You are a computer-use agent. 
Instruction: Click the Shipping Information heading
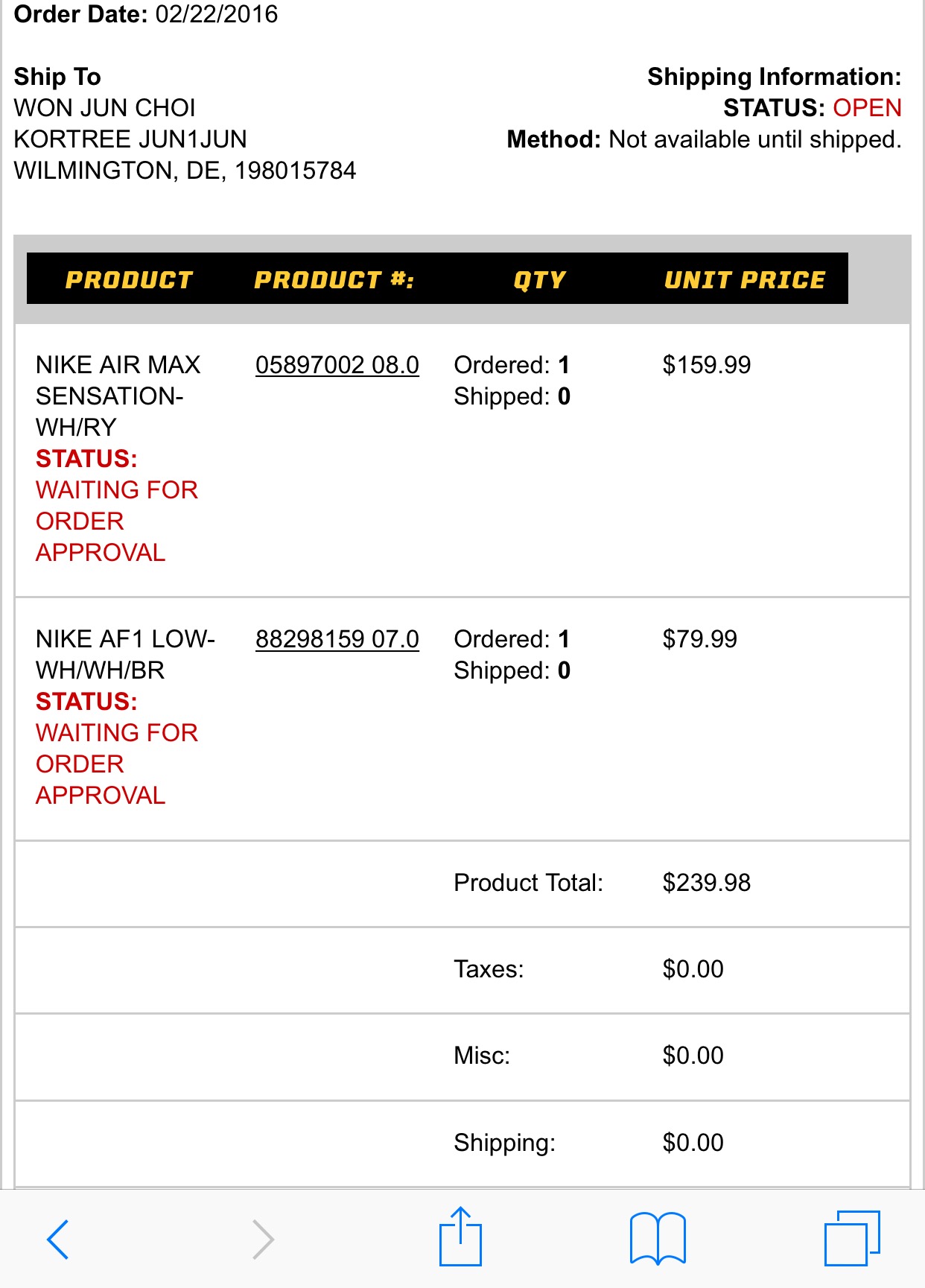[x=774, y=77]
